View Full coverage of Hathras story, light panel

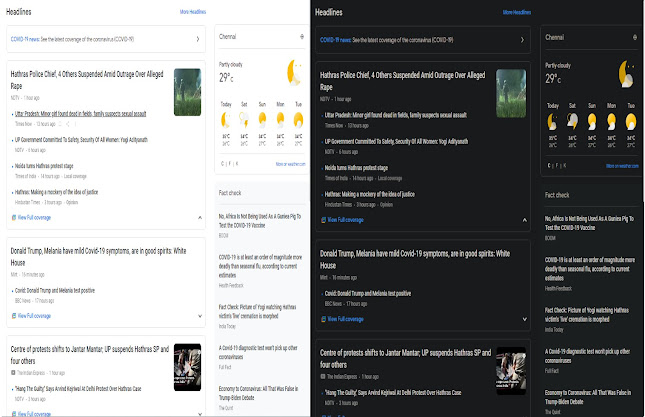tap(31, 218)
